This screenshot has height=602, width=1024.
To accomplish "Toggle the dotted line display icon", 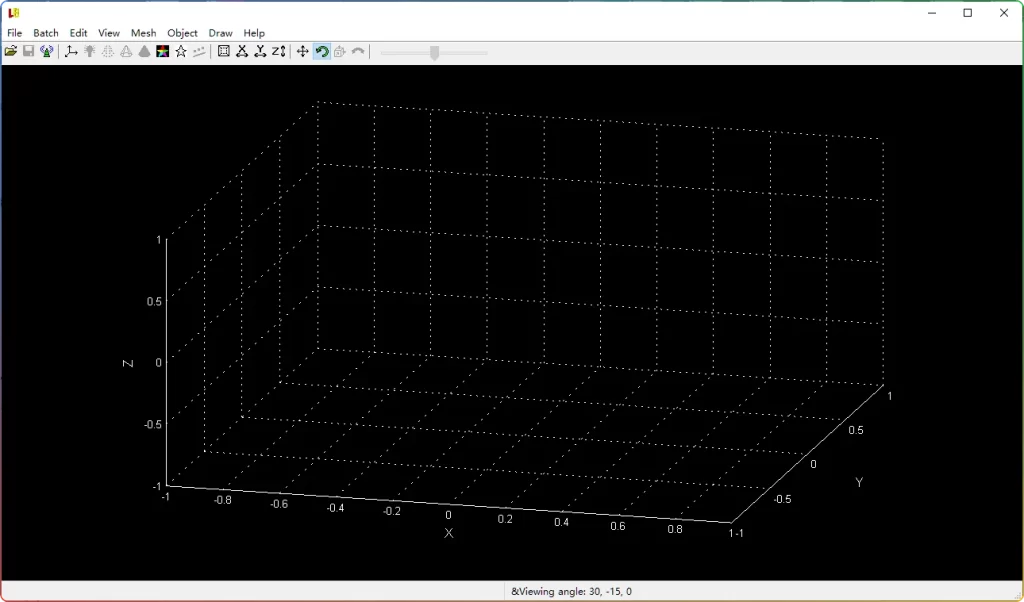I will pyautogui.click(x=199, y=51).
